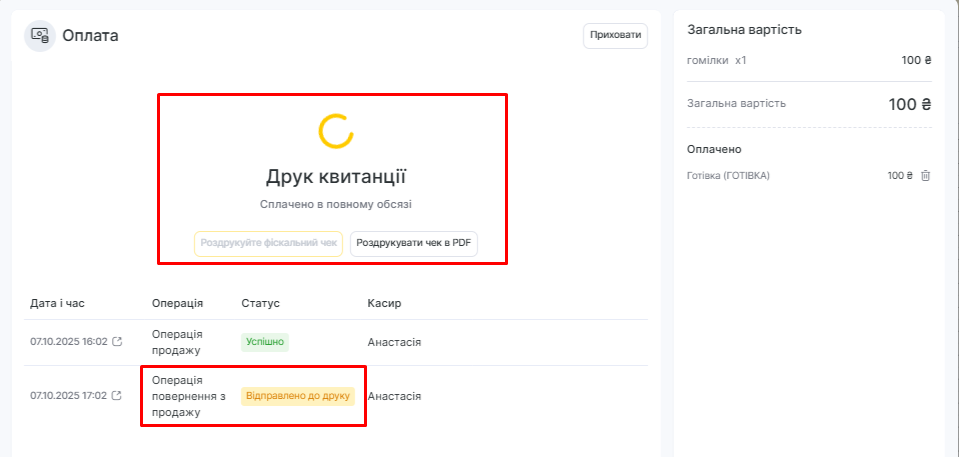This screenshot has width=959, height=457.
Task: Click the Друк квитанції heading
Action: click(335, 177)
